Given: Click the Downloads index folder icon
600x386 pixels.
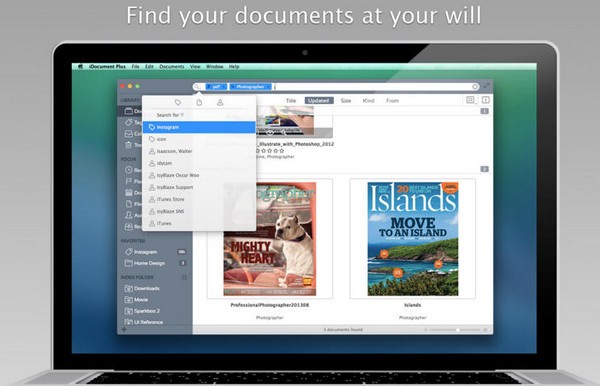Looking at the screenshot, I should (129, 288).
